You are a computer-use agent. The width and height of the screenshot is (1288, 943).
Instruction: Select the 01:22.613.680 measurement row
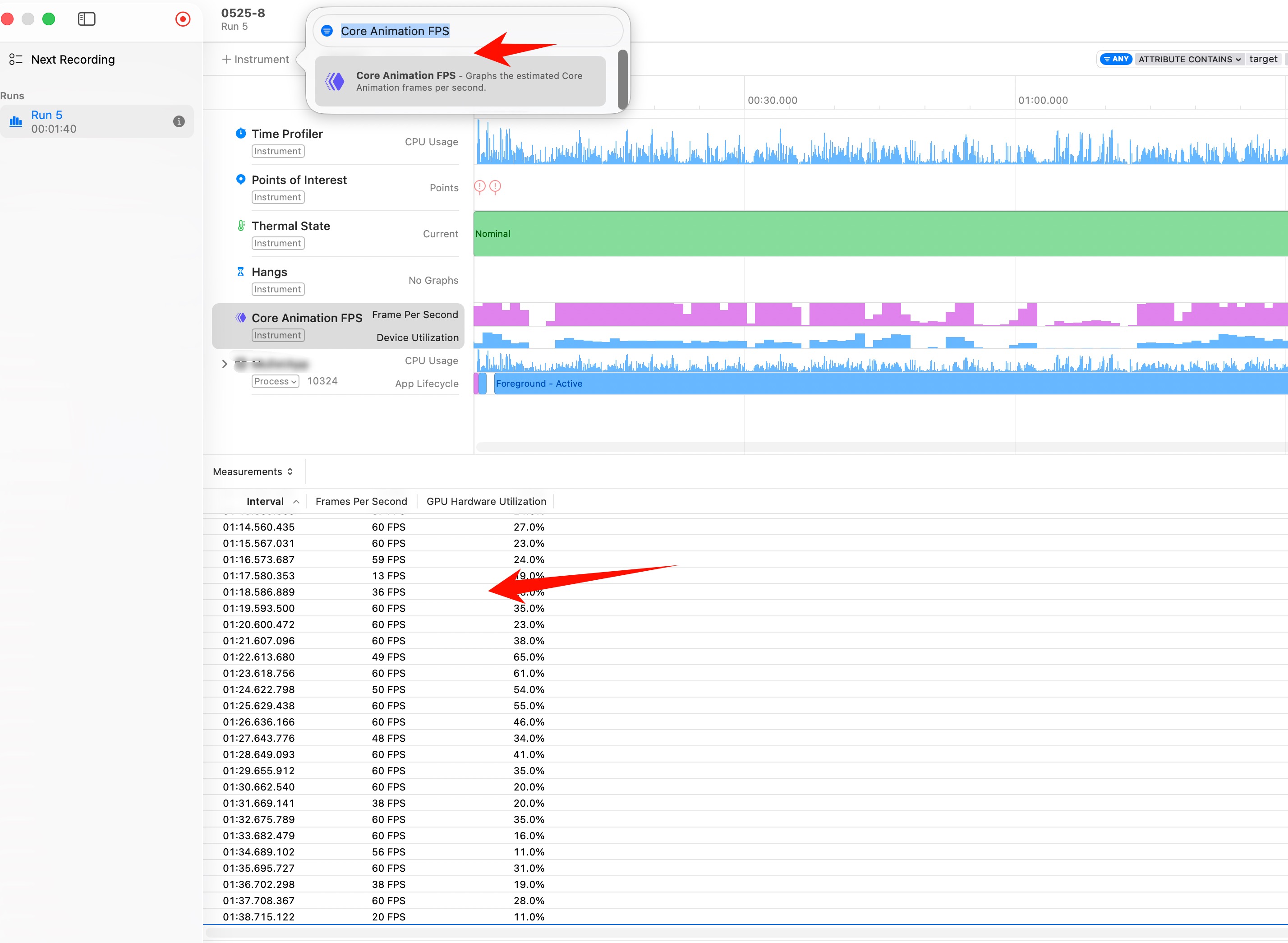tap(745, 657)
